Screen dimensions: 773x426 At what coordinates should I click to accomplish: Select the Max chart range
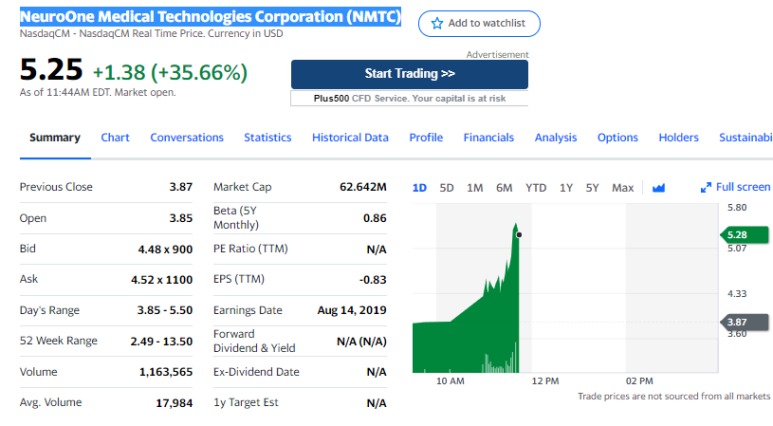623,188
